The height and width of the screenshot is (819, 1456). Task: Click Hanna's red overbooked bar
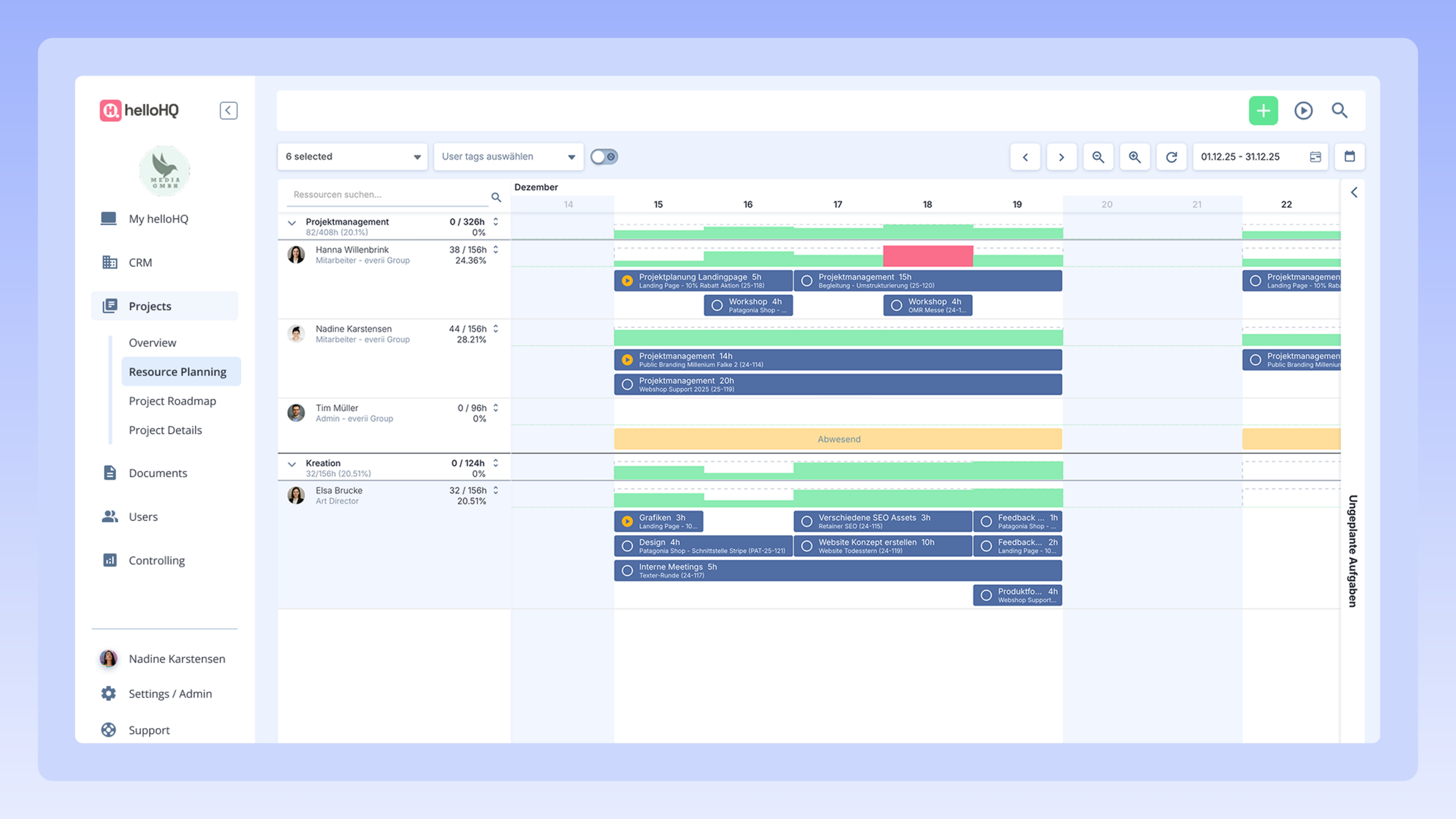tap(928, 256)
